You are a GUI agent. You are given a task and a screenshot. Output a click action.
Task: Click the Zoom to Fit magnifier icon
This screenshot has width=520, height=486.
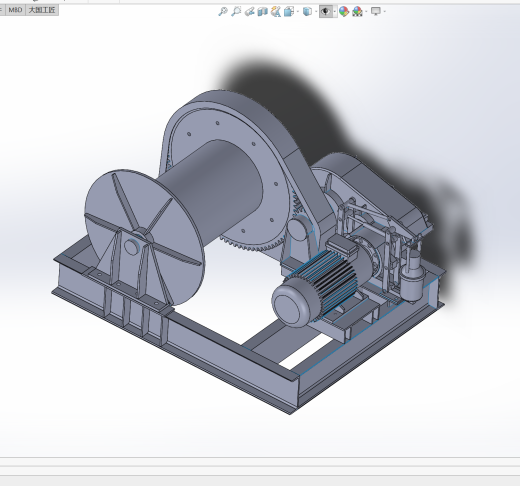[x=222, y=12]
